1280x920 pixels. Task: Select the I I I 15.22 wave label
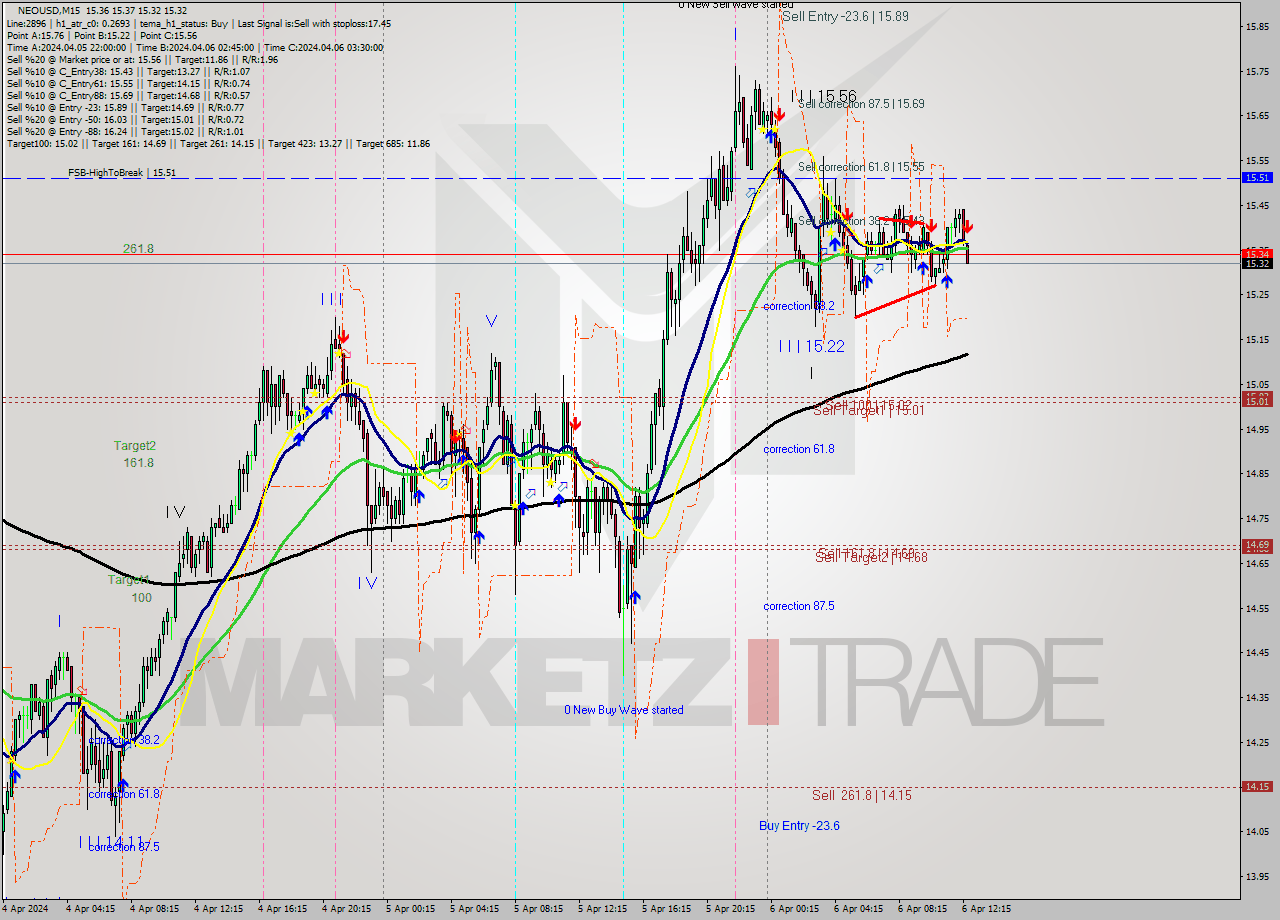coord(812,346)
